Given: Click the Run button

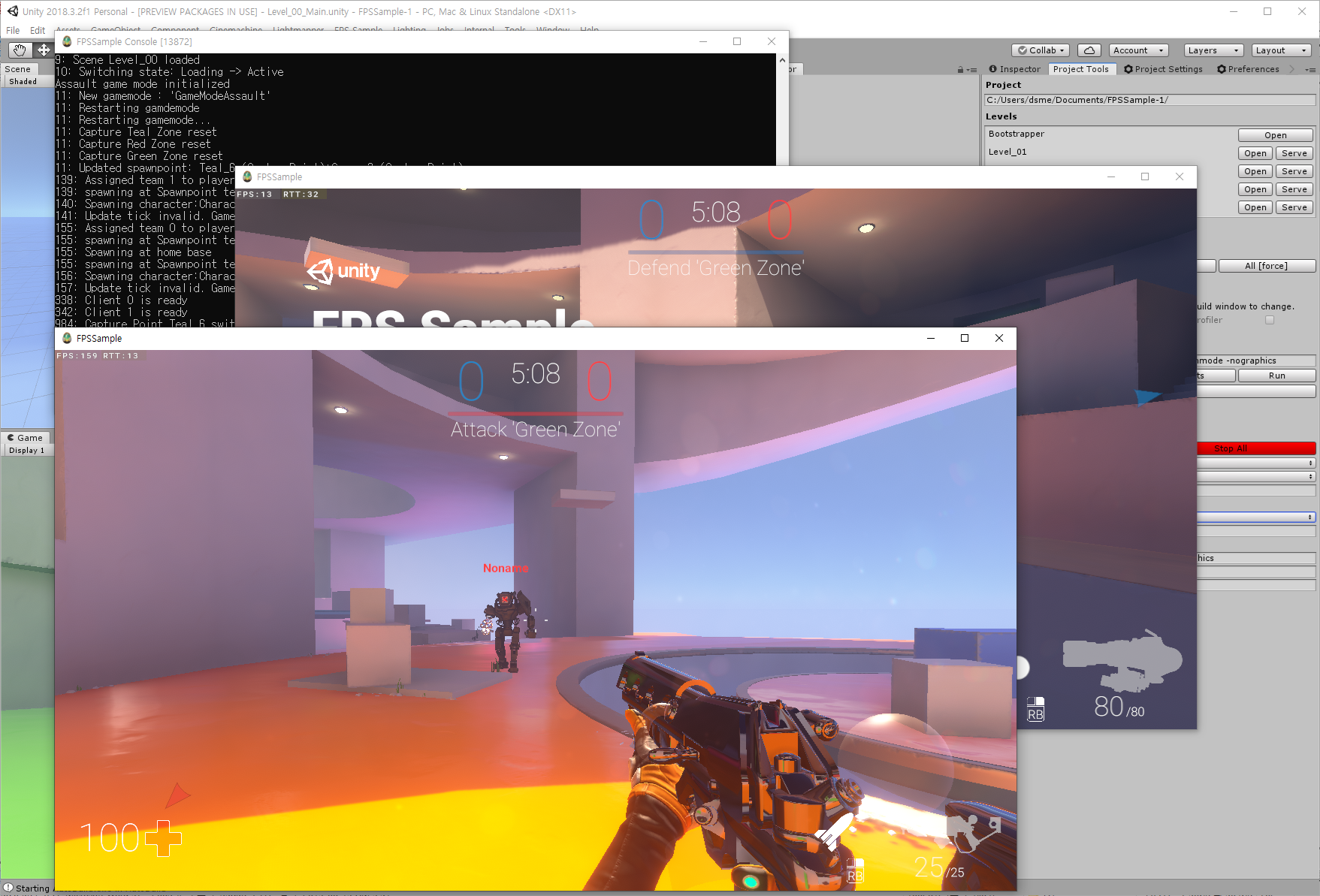Looking at the screenshot, I should [1276, 376].
